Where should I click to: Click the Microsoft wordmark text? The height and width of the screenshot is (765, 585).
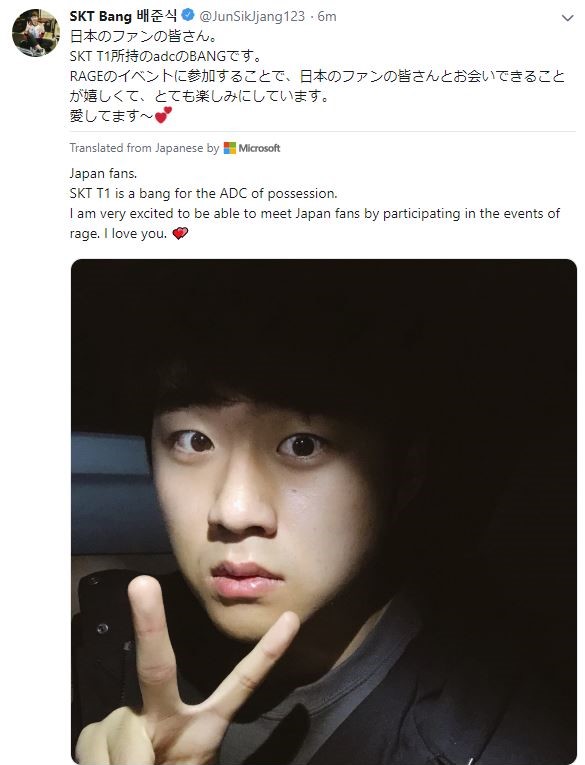(x=259, y=148)
